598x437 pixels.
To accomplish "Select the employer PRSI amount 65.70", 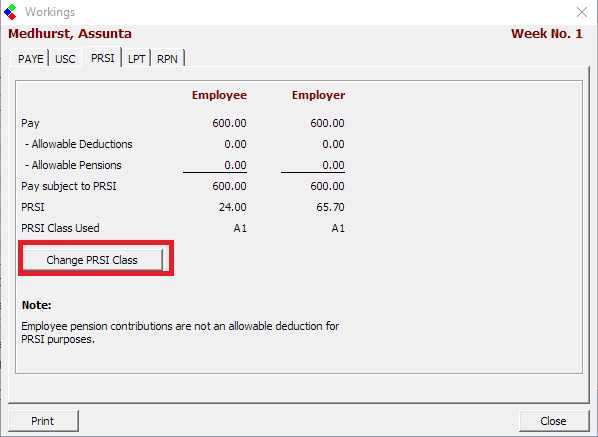I will tap(330, 207).
